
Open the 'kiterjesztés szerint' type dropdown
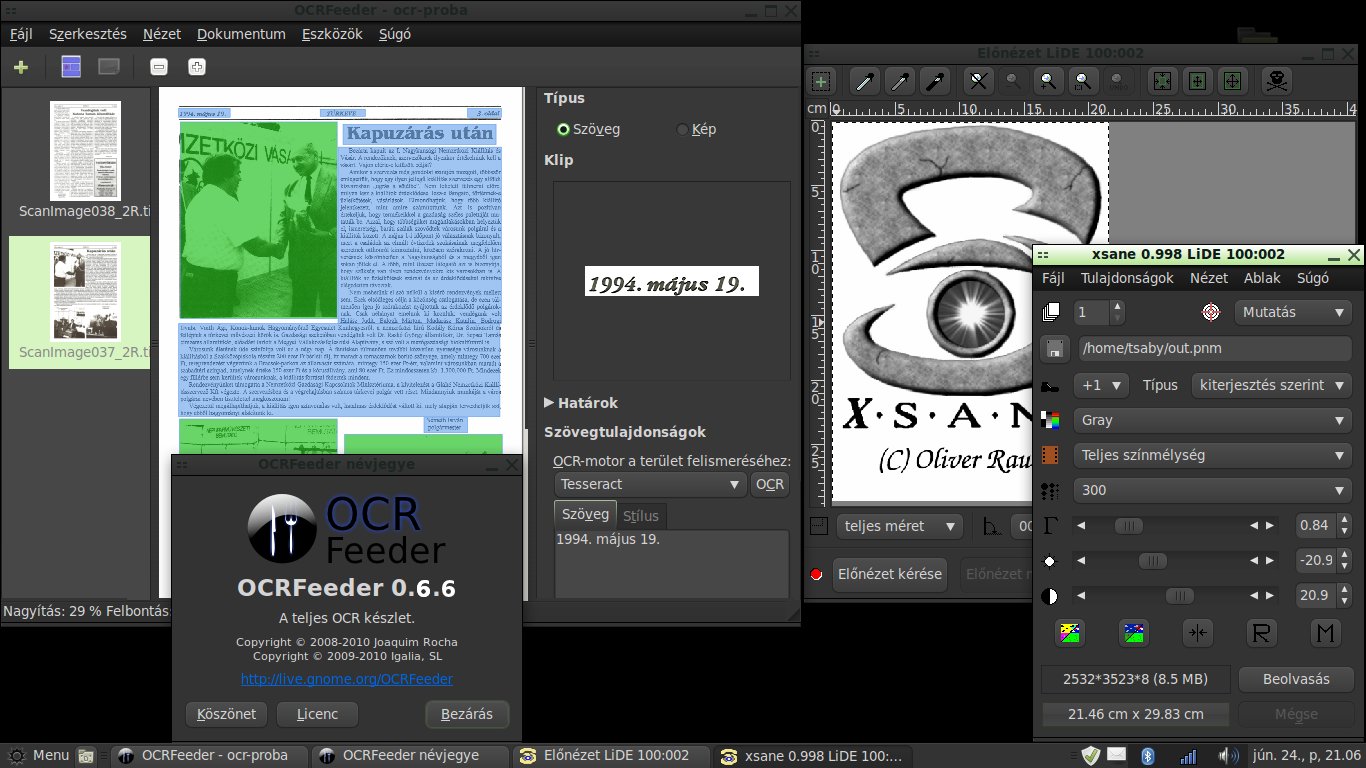[x=1272, y=385]
